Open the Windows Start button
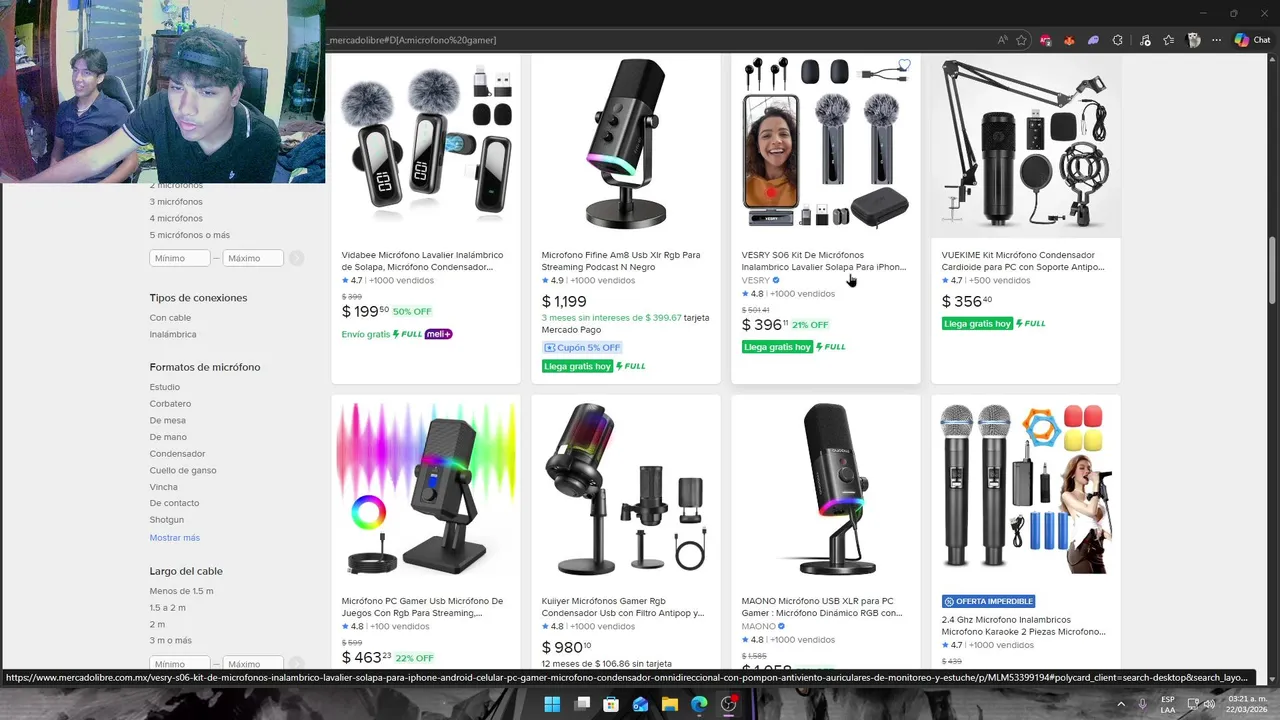 click(552, 704)
